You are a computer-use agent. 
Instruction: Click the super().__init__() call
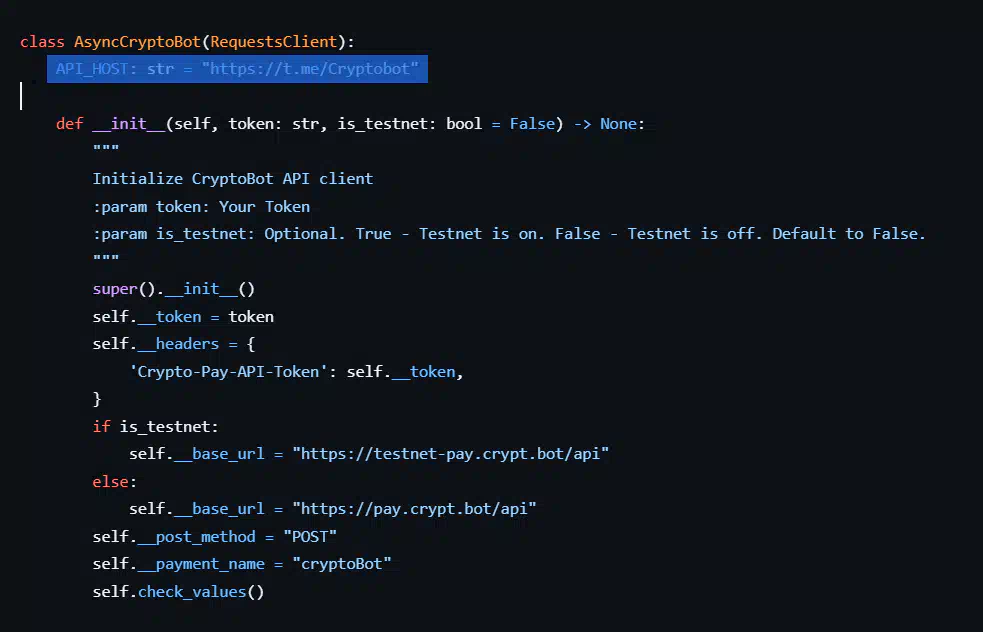point(174,289)
